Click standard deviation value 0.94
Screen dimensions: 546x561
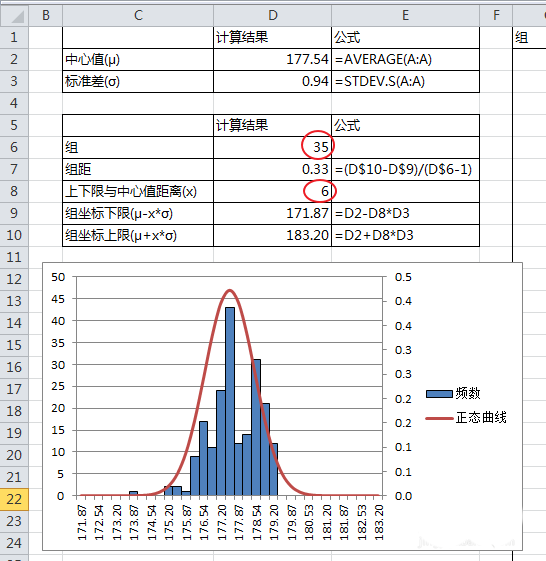[x=273, y=82]
